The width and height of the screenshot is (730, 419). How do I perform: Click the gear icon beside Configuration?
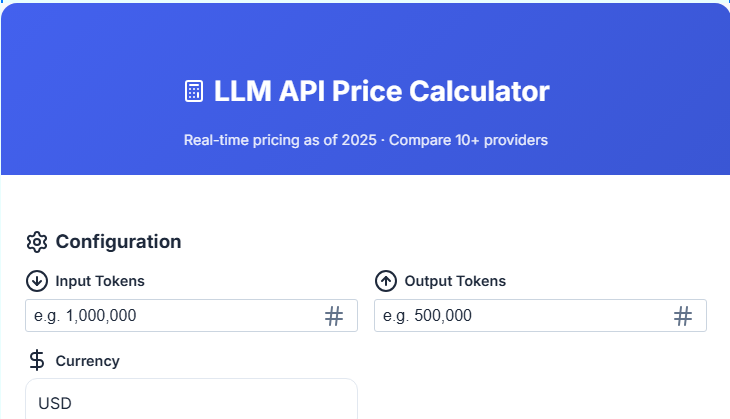click(x=37, y=241)
